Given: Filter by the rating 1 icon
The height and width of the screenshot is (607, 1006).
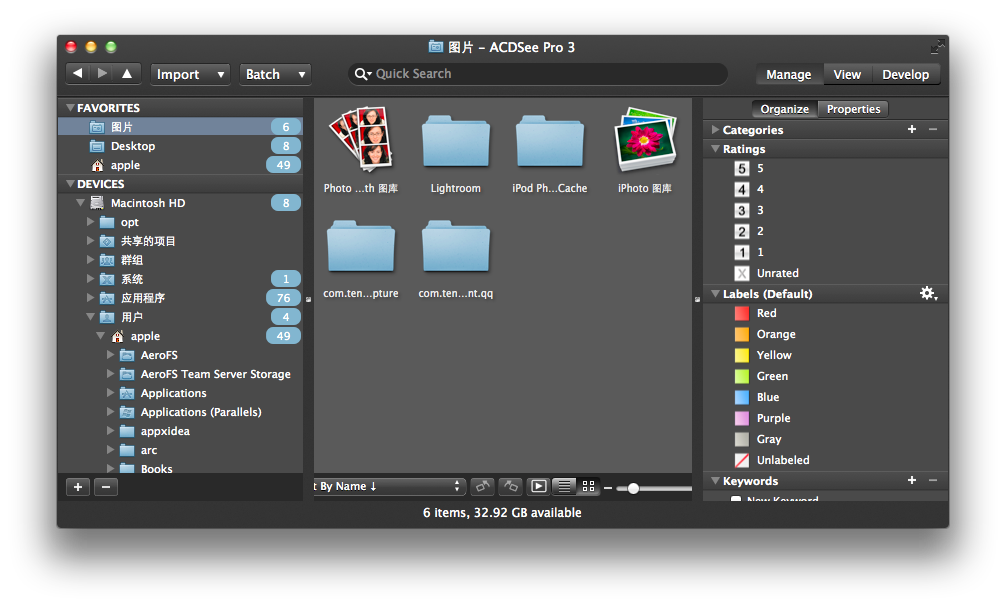Looking at the screenshot, I should pos(742,252).
